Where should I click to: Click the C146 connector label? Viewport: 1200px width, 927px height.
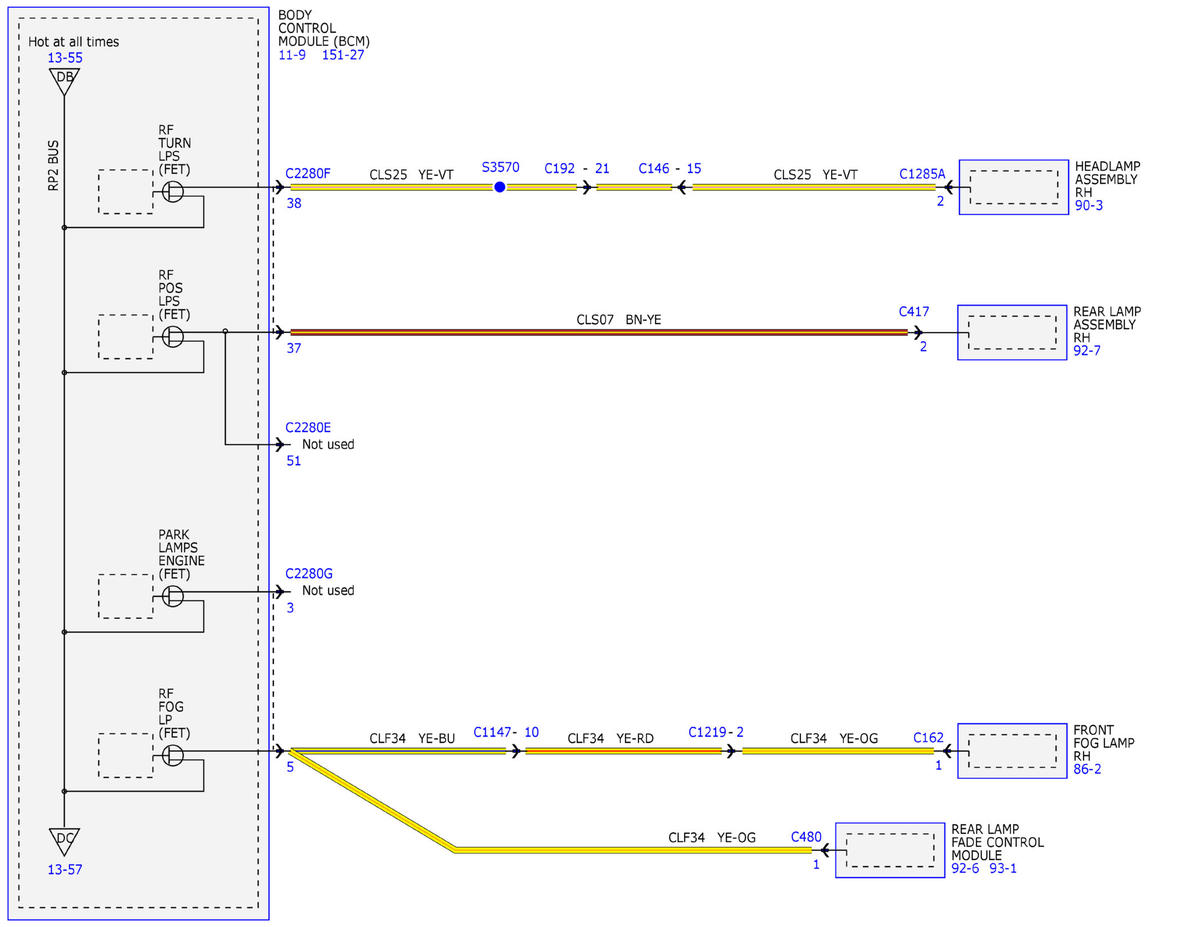click(654, 168)
